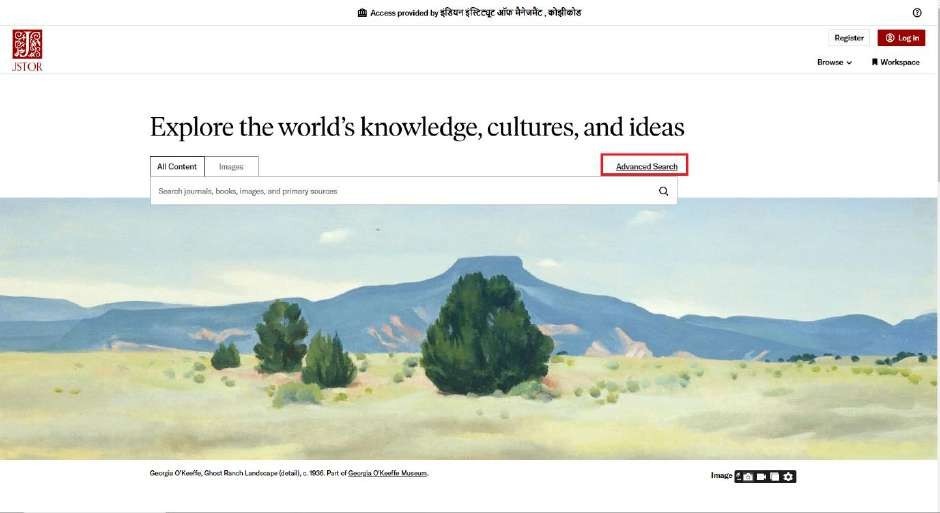
Task: Open the gear settings icon in image toolbar
Action: tap(788, 477)
